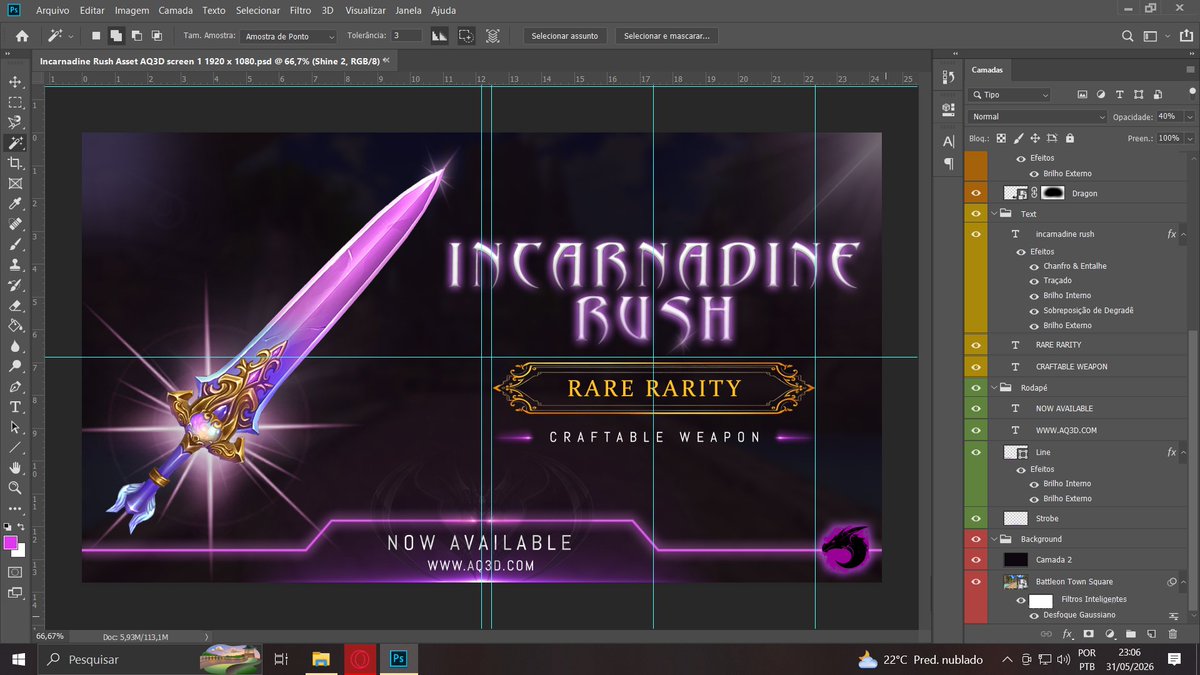Screen dimensions: 1200x675
Task: Select the Hand tool
Action: pyautogui.click(x=15, y=468)
